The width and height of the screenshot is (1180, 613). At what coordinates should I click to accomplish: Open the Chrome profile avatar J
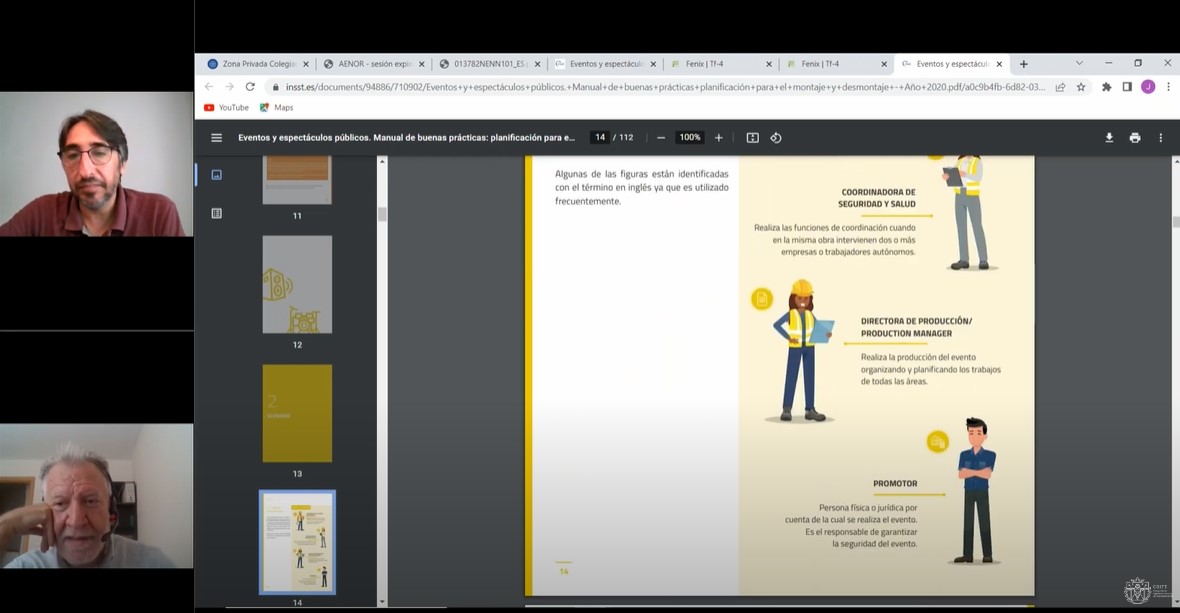pyautogui.click(x=1148, y=86)
